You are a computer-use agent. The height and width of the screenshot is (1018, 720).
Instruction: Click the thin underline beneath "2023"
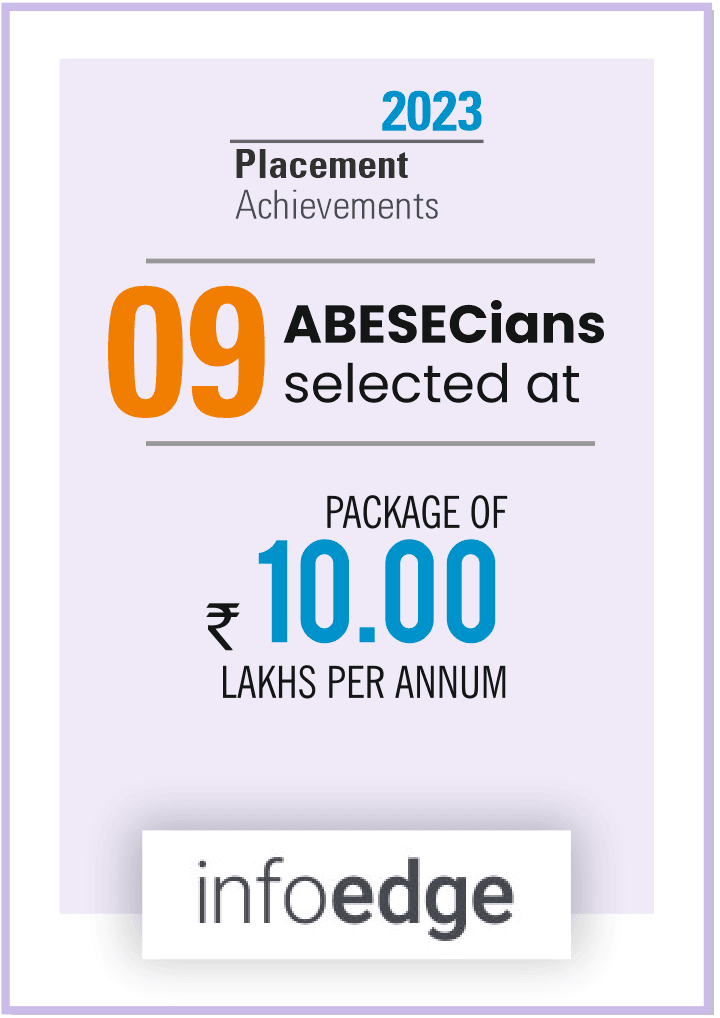pos(356,141)
